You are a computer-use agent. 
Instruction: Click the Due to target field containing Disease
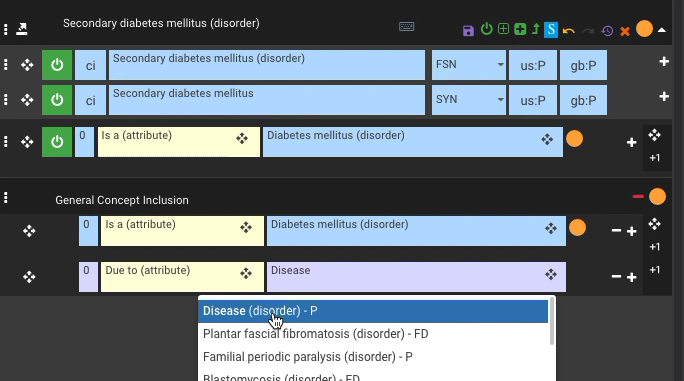(x=416, y=277)
